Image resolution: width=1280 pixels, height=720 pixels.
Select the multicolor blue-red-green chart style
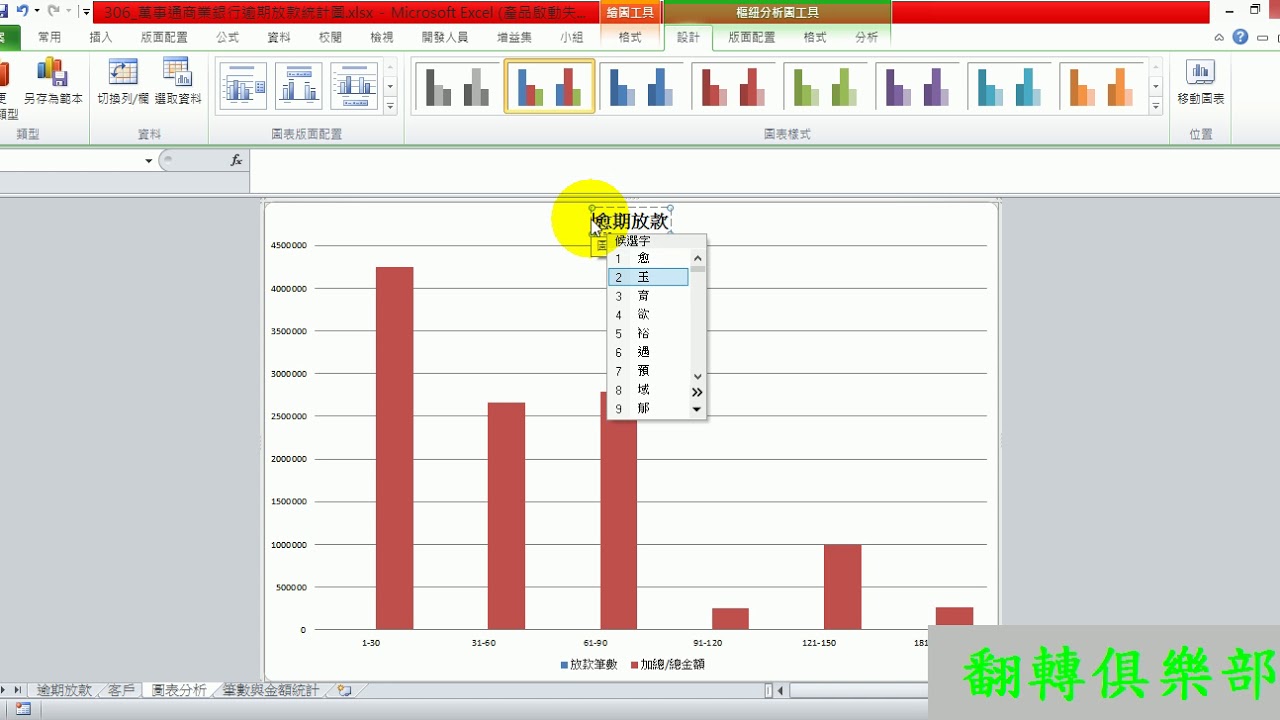(549, 87)
